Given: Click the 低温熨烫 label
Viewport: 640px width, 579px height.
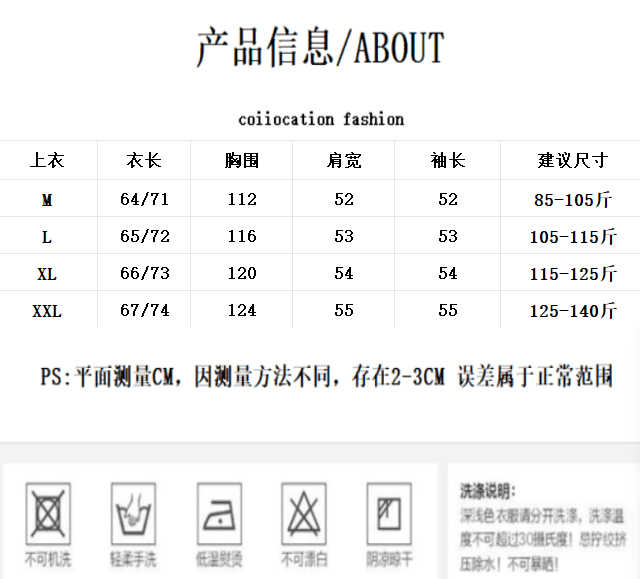Looking at the screenshot, I should [x=220, y=559].
